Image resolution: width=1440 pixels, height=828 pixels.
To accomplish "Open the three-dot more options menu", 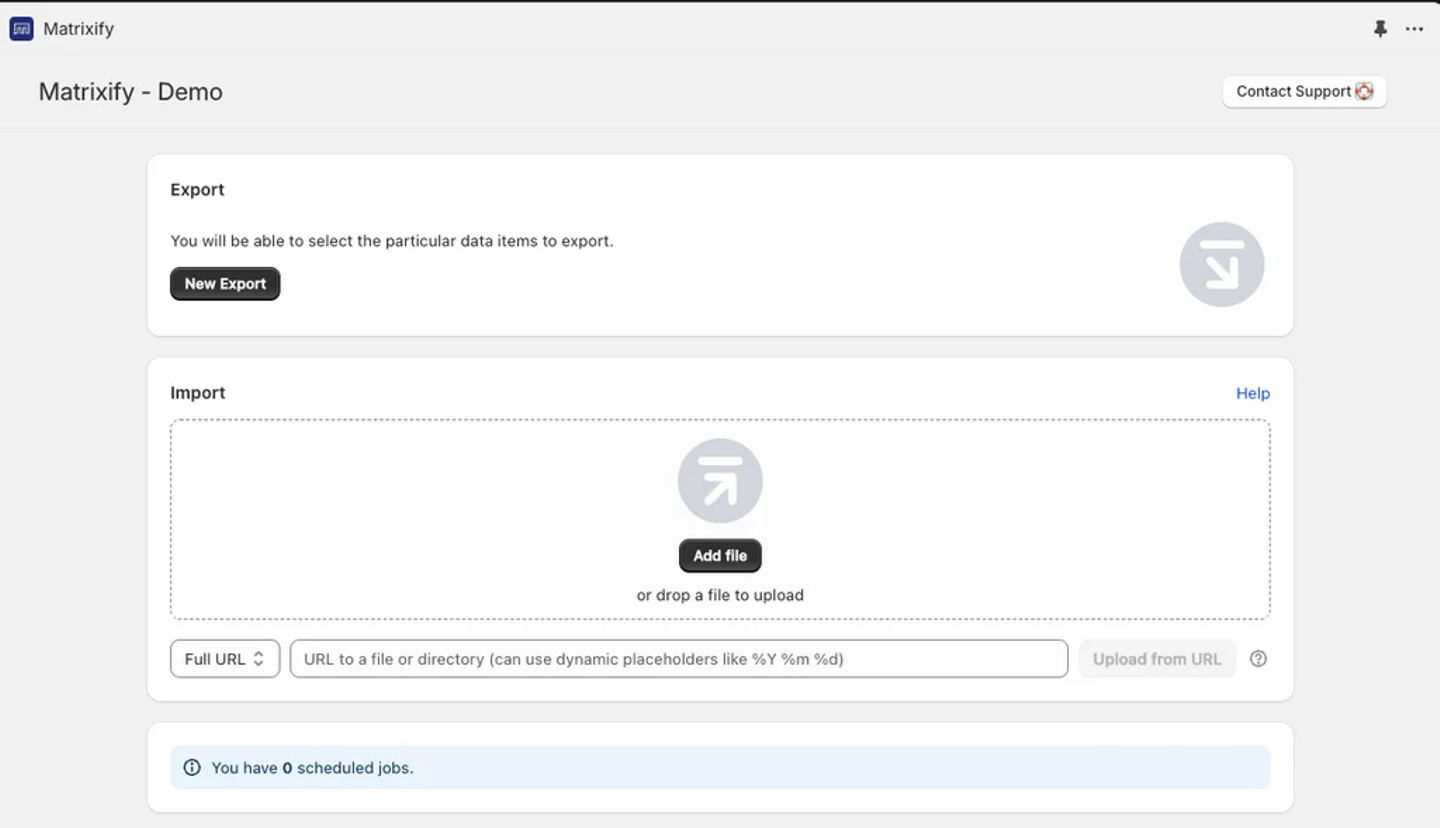I will tap(1414, 29).
